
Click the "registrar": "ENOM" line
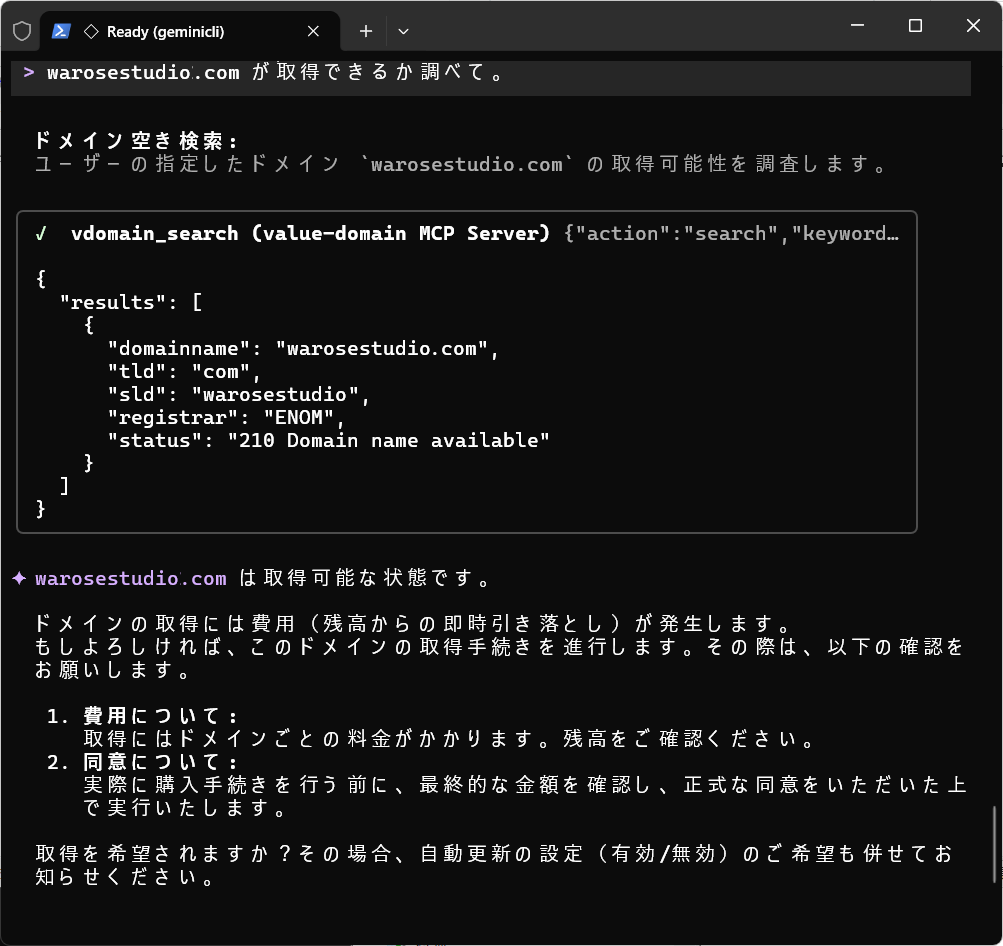[226, 418]
